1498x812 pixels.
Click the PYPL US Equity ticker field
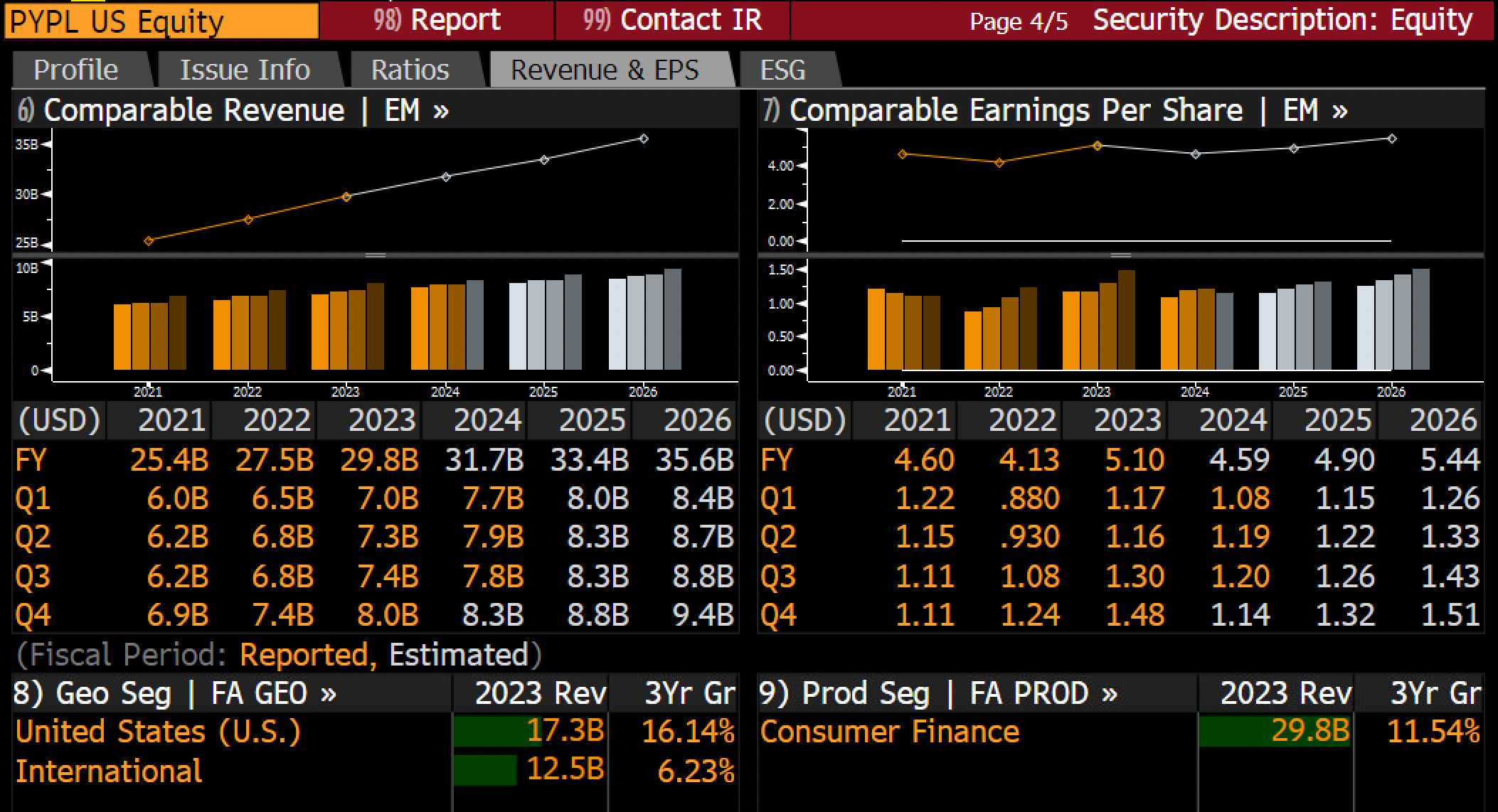pyautogui.click(x=161, y=21)
